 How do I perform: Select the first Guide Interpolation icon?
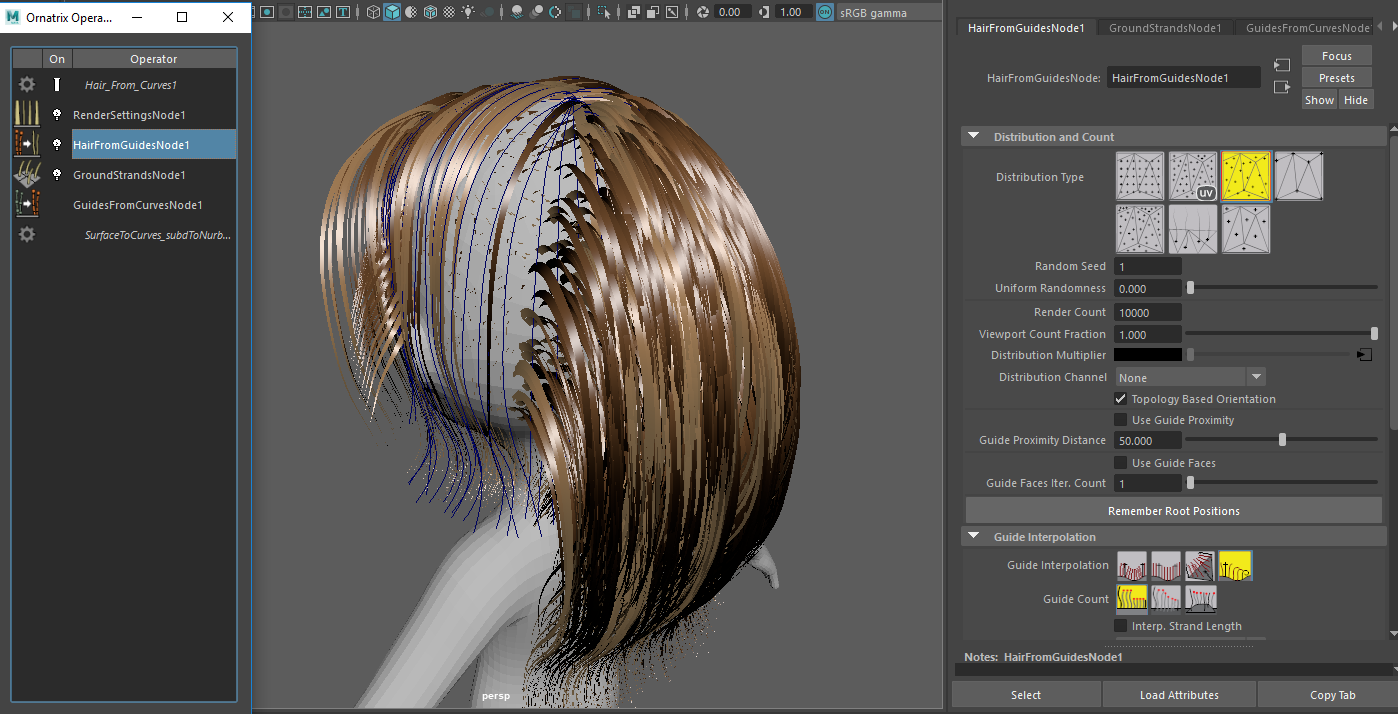1132,566
